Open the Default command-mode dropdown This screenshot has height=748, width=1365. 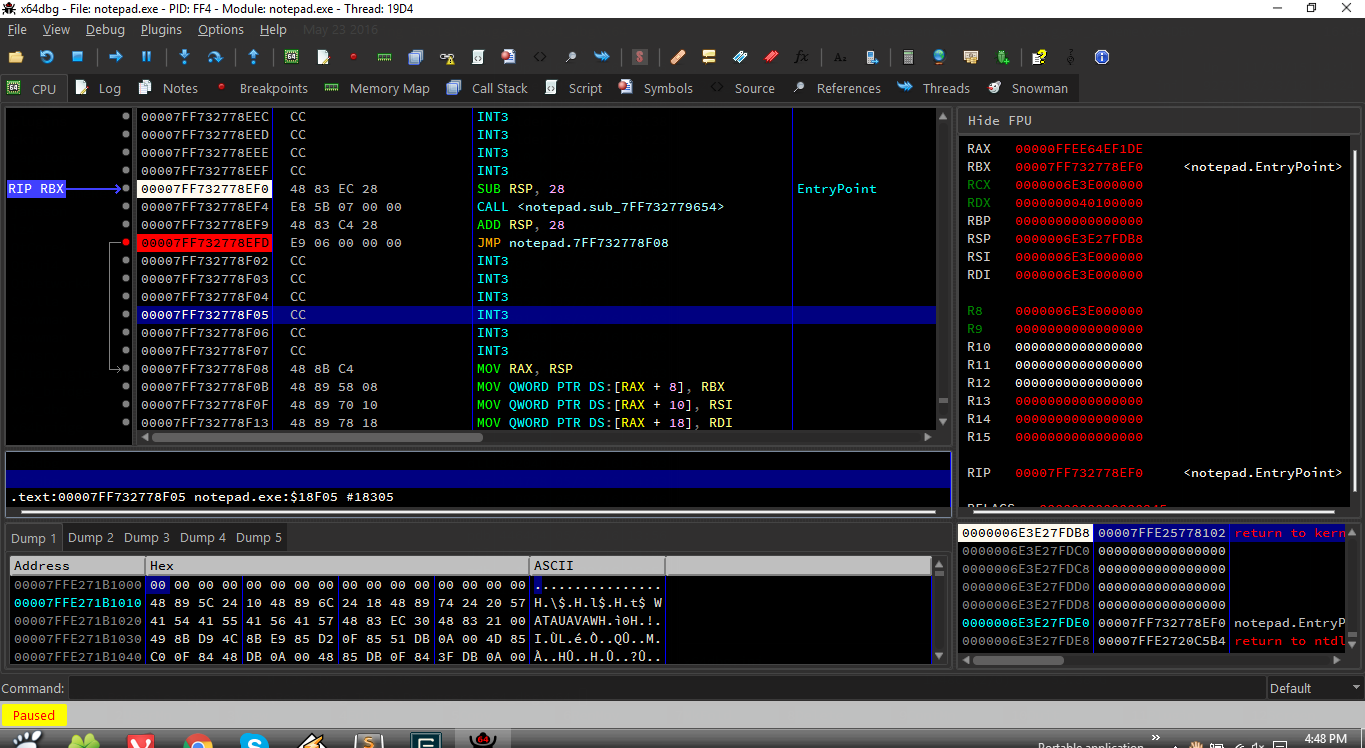pos(1313,688)
